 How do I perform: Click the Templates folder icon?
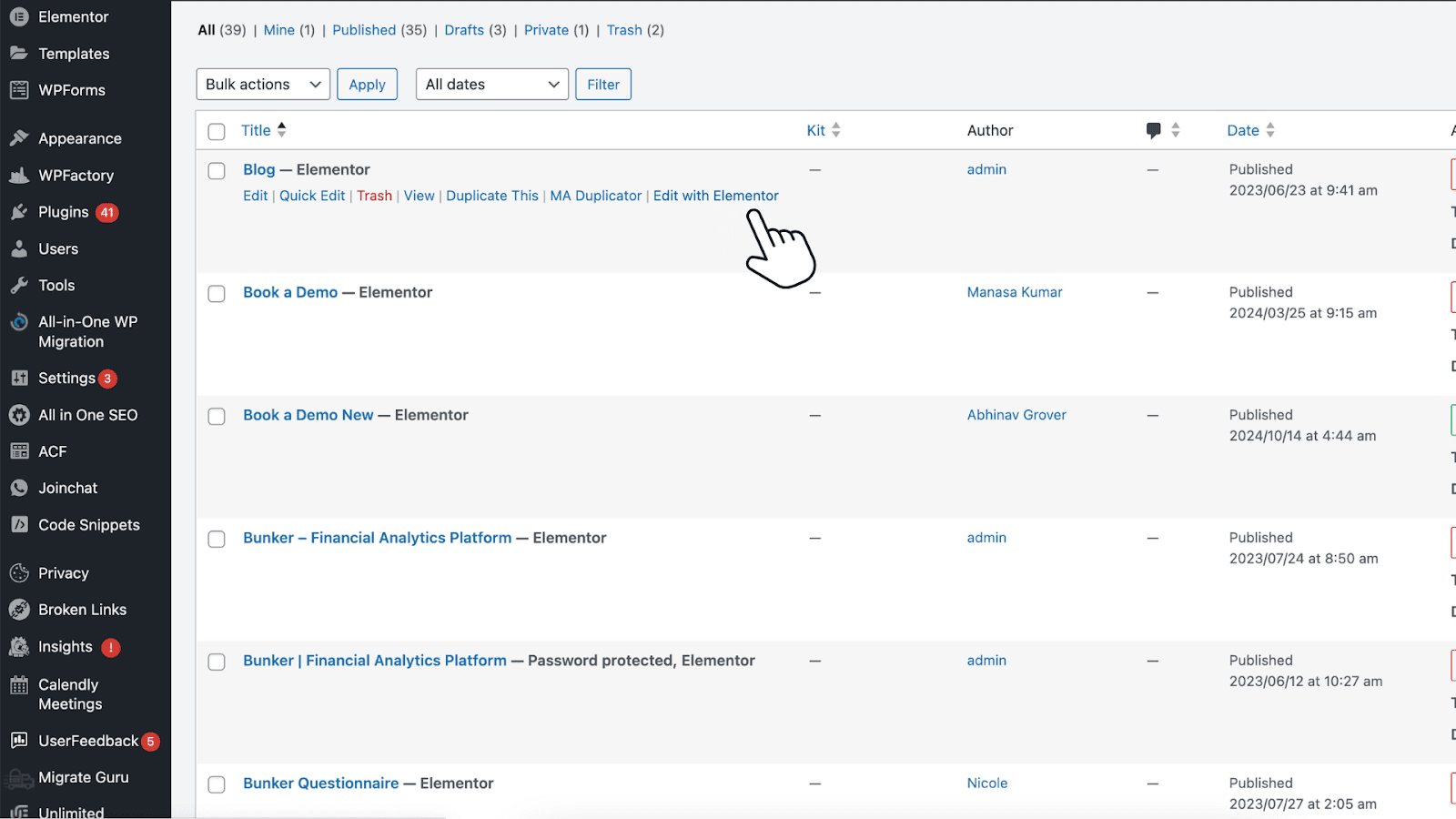coord(19,53)
